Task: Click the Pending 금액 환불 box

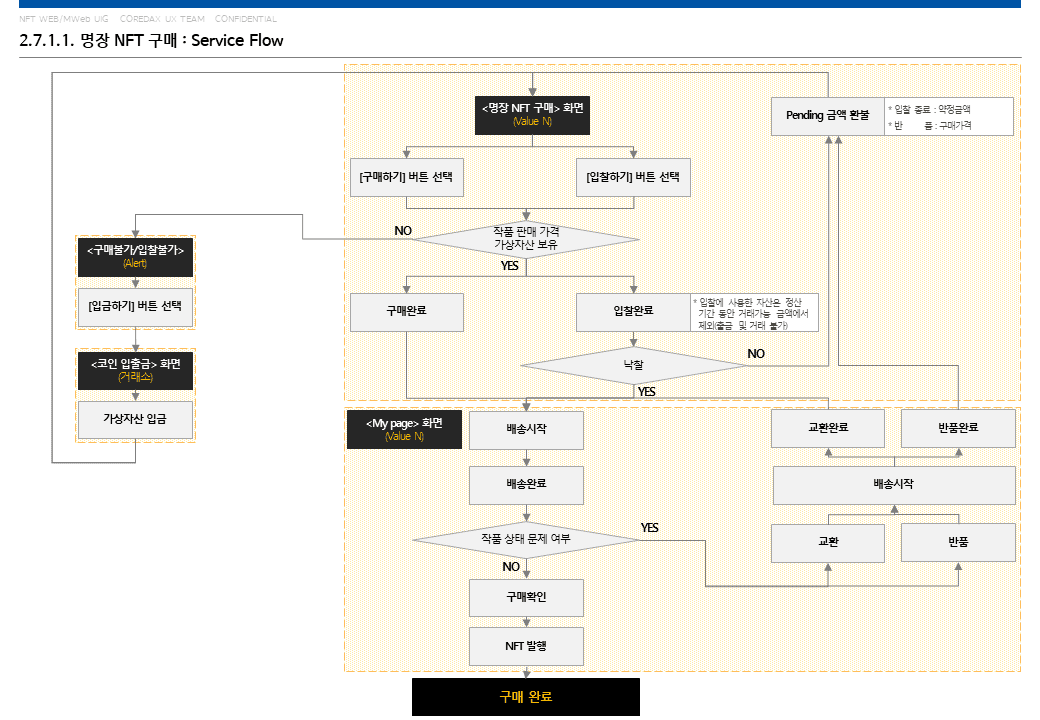Action: (827, 116)
